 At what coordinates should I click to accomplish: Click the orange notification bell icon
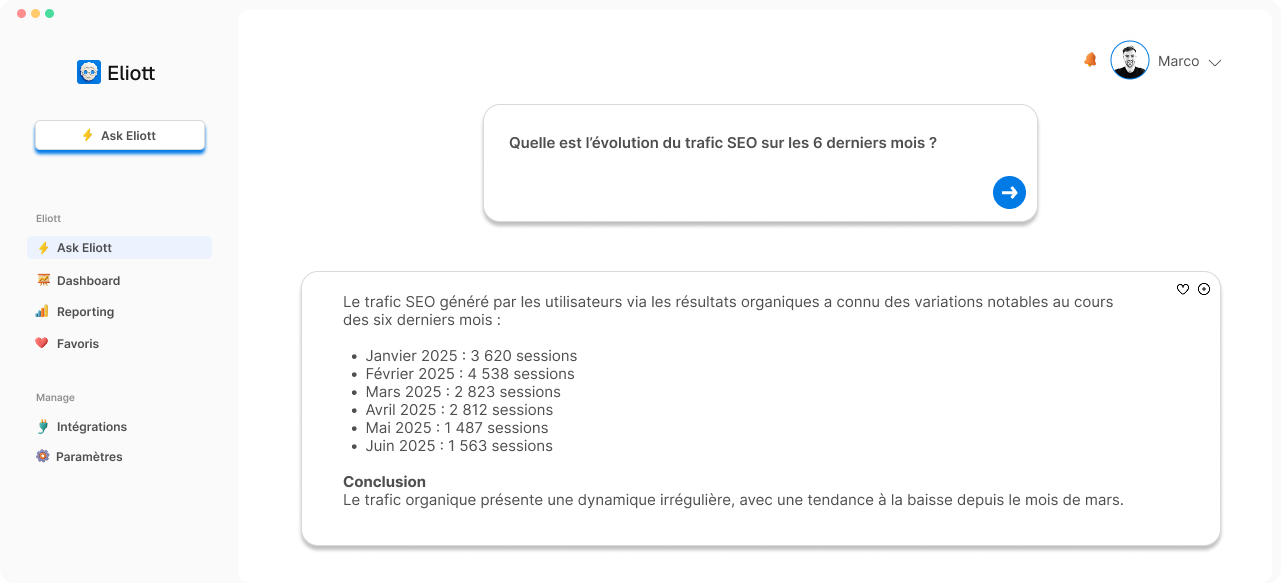(1090, 60)
